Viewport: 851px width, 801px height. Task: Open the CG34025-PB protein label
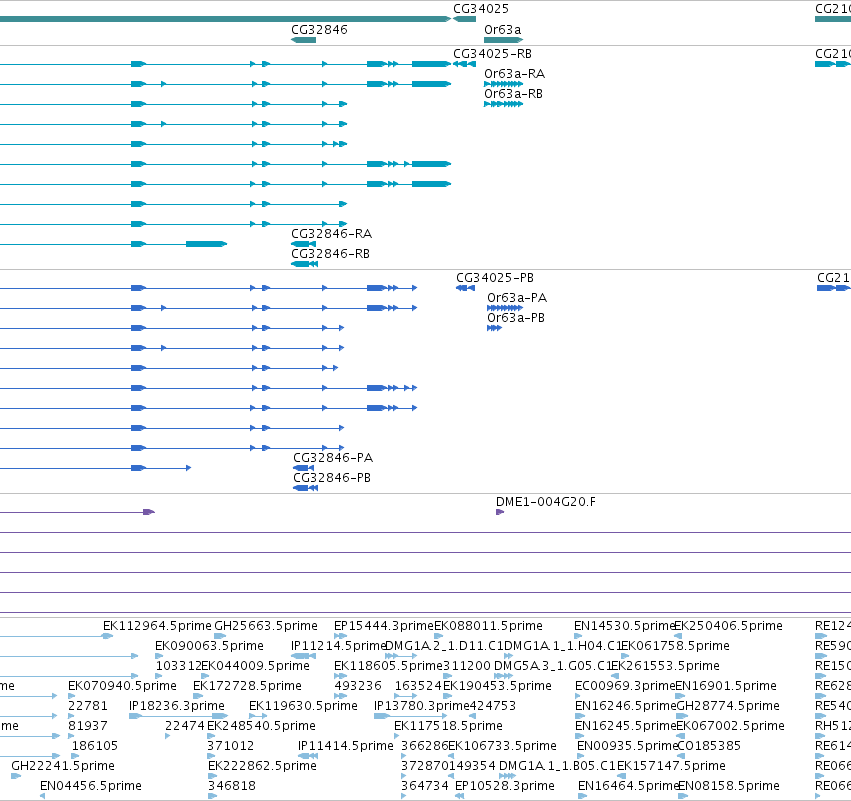495,278
